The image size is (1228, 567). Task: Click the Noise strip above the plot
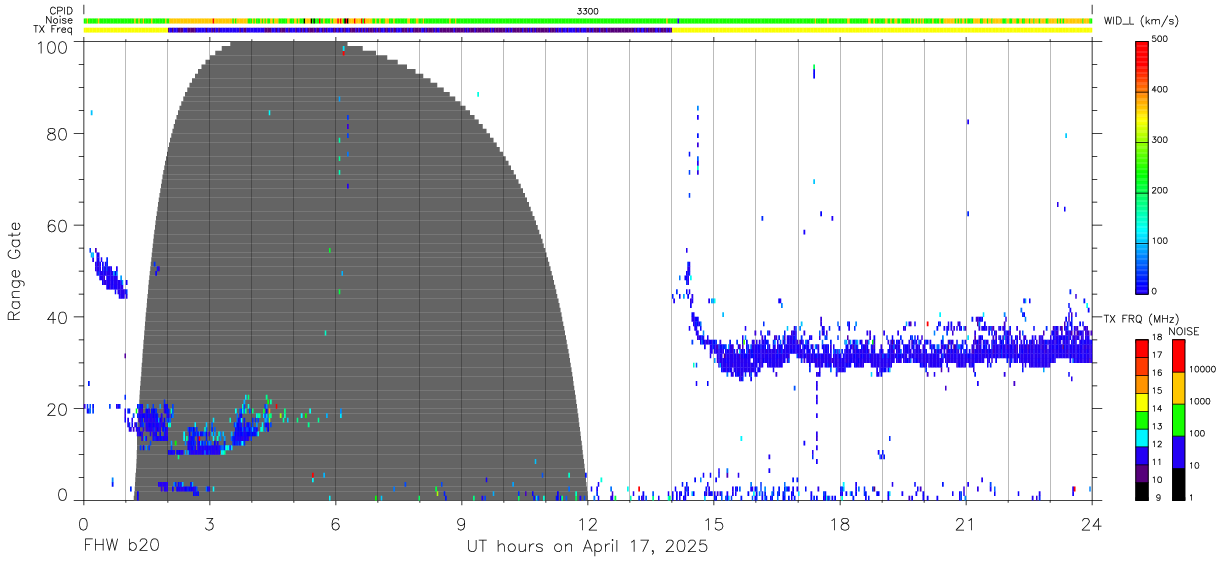click(588, 20)
